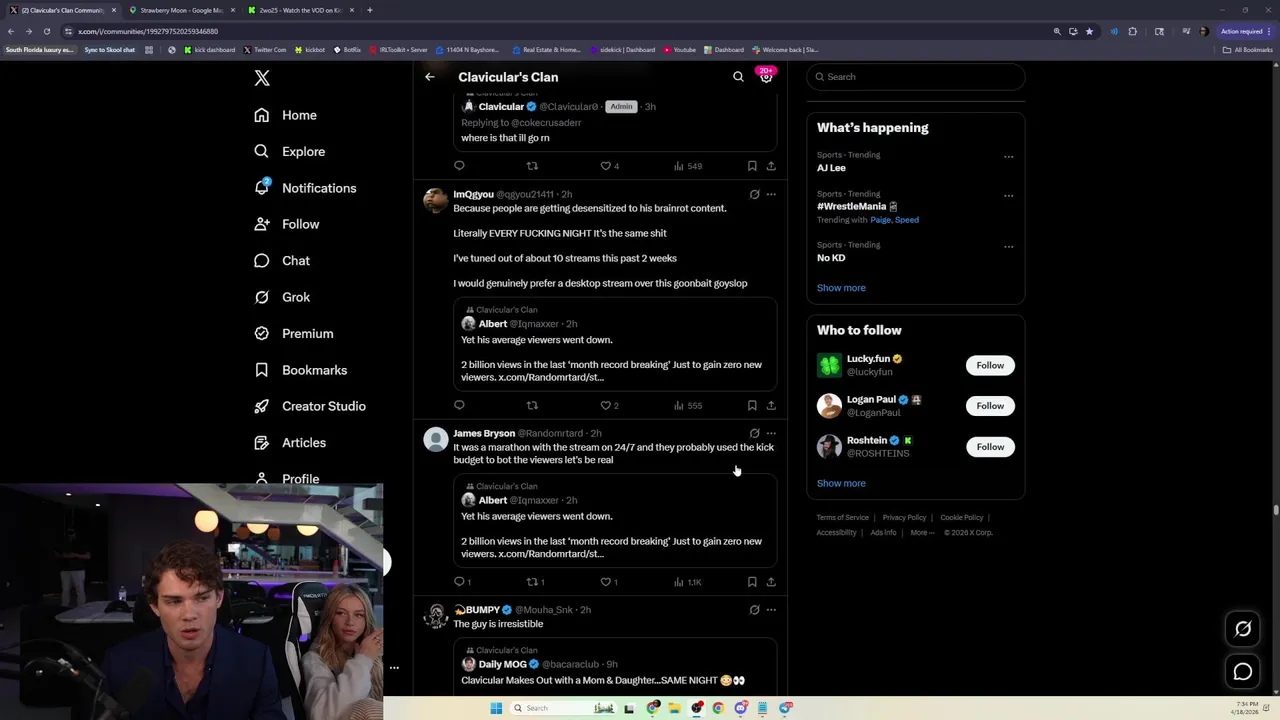Open the kick dashboard bookmark

pyautogui.click(x=210, y=50)
